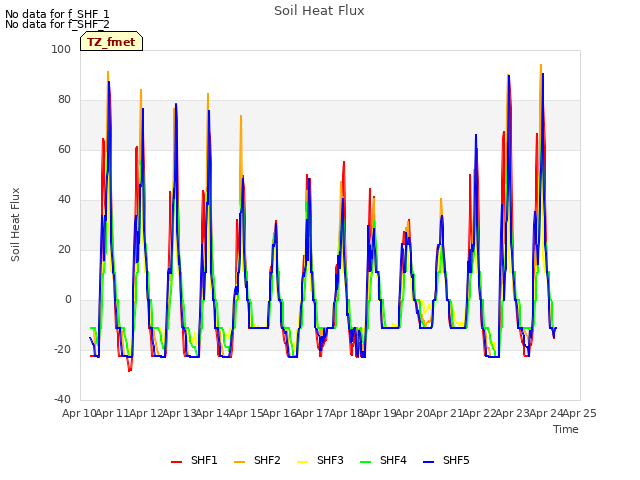Select the SHF1 legend label

204,460
